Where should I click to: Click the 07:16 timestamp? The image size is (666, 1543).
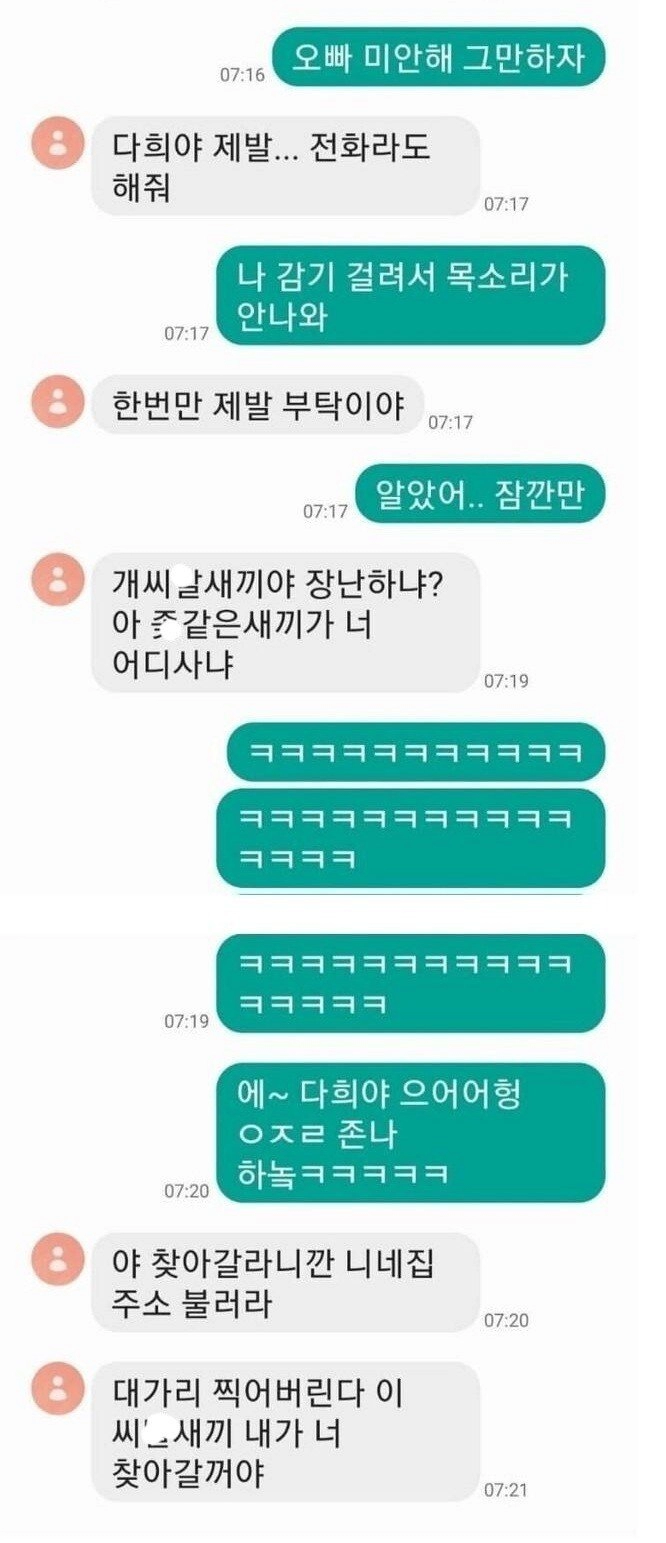click(x=242, y=75)
